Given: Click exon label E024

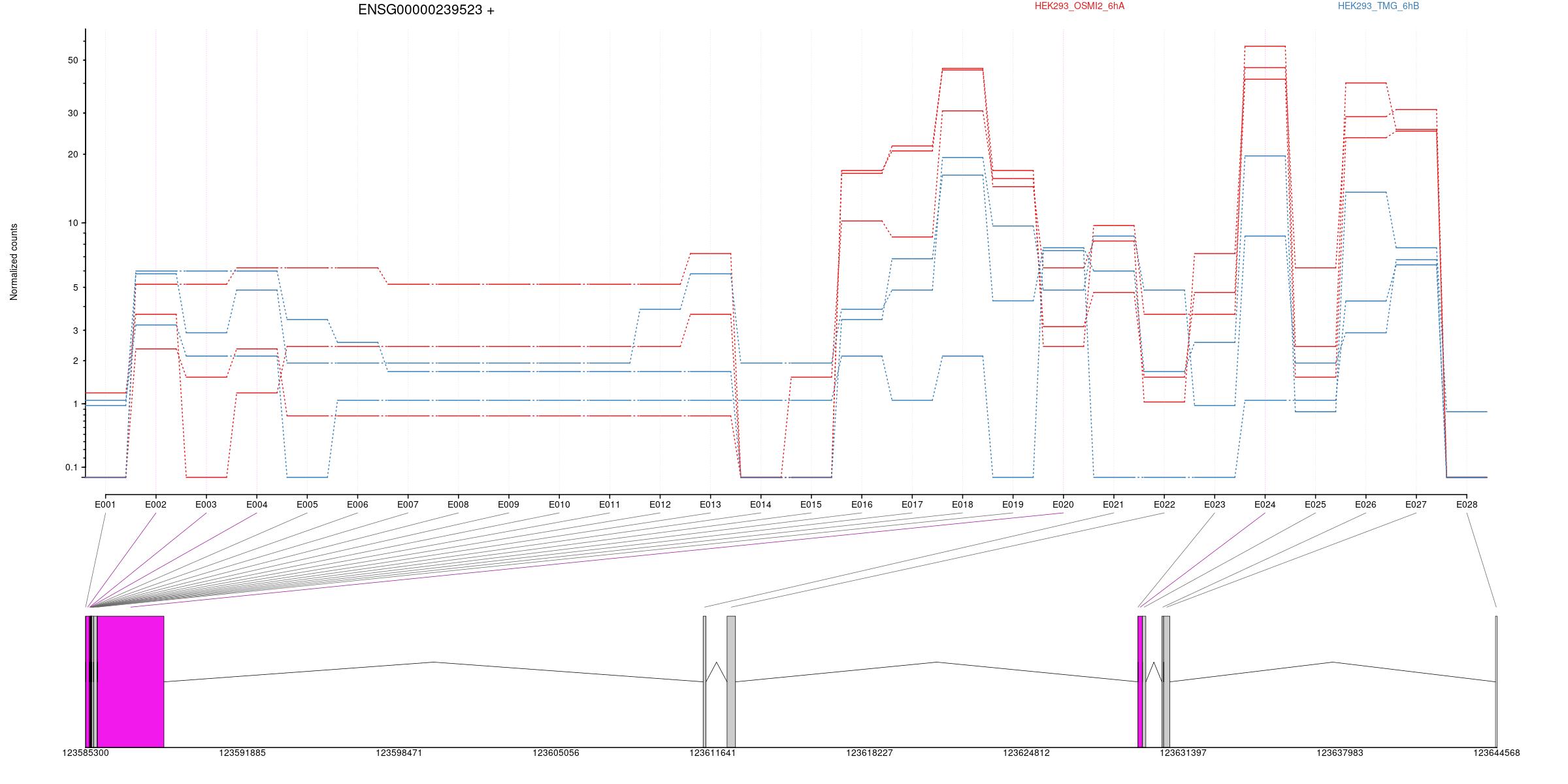Looking at the screenshot, I should tap(1265, 504).
